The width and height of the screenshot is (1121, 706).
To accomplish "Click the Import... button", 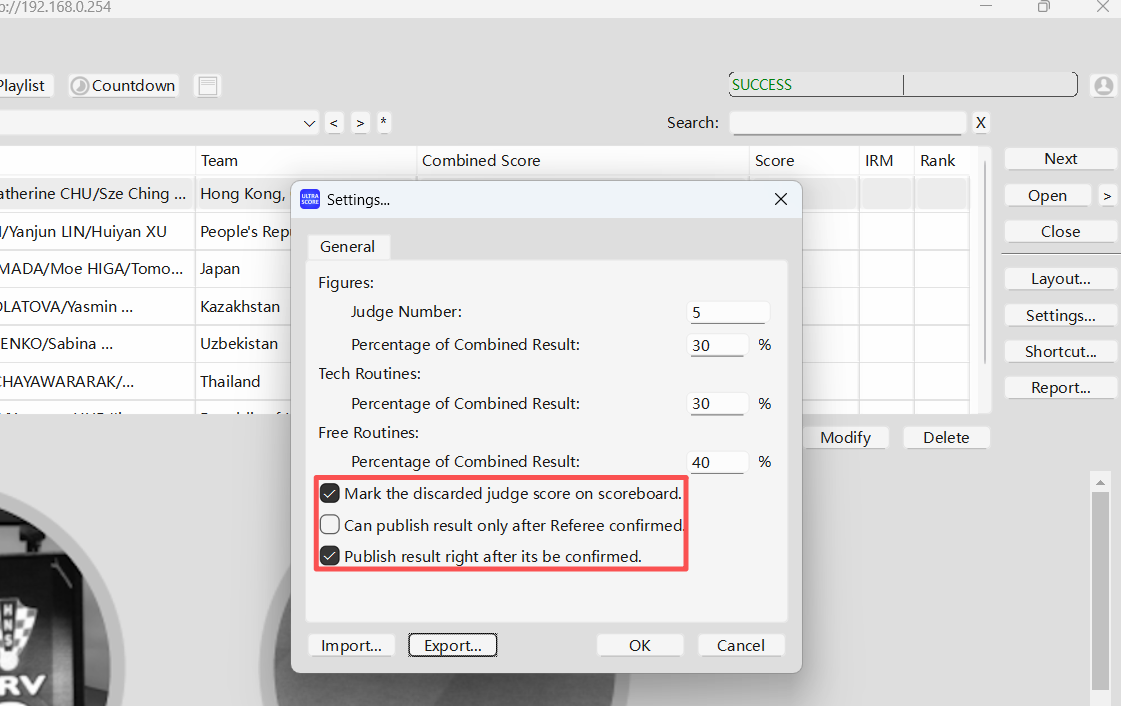I will pos(351,645).
